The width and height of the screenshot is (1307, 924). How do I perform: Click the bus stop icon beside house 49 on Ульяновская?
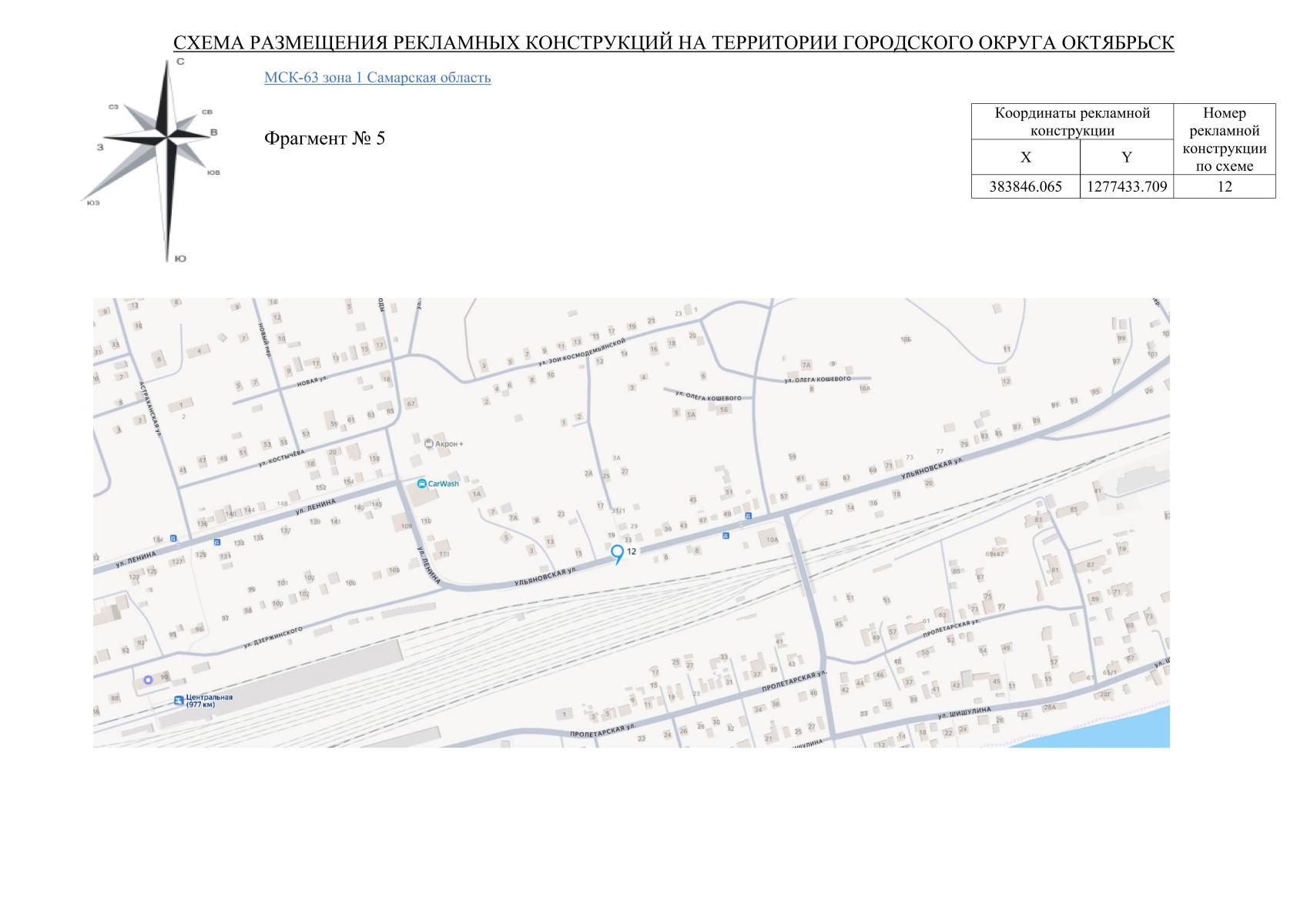pos(748,516)
